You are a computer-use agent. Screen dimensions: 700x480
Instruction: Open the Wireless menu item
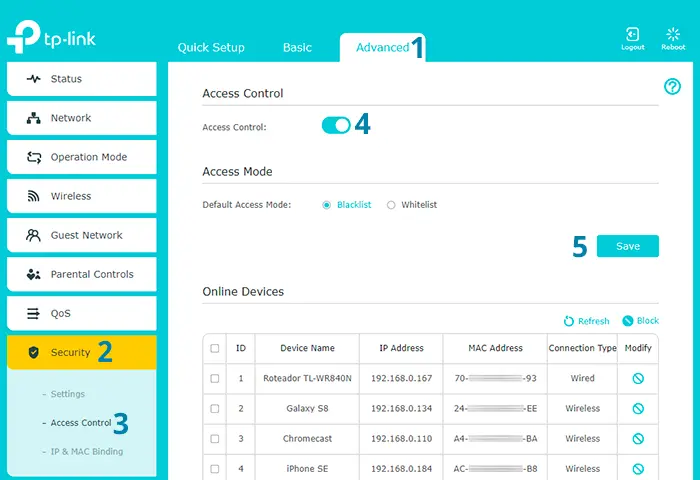click(82, 196)
